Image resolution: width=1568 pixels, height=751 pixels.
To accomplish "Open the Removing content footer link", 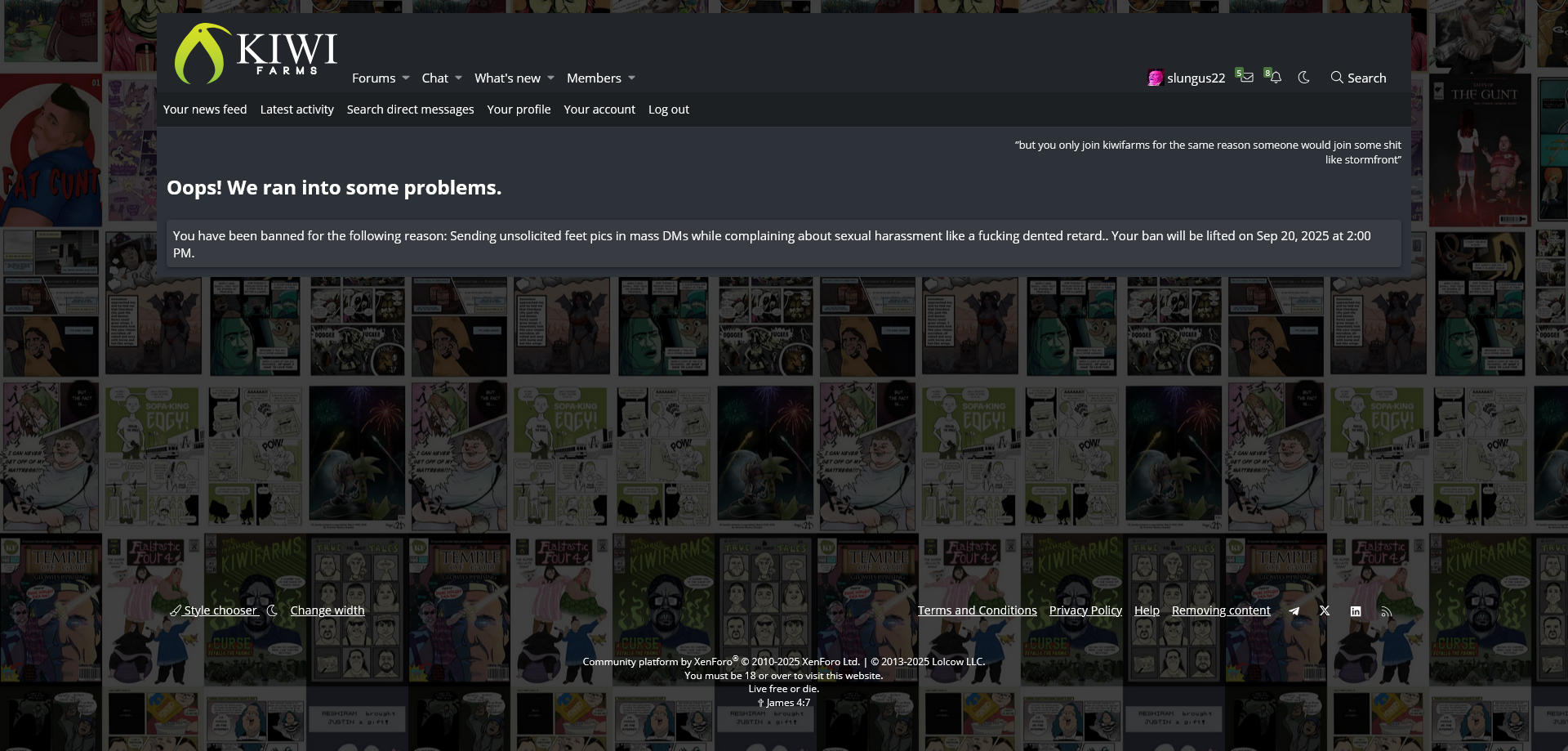I will point(1221,610).
